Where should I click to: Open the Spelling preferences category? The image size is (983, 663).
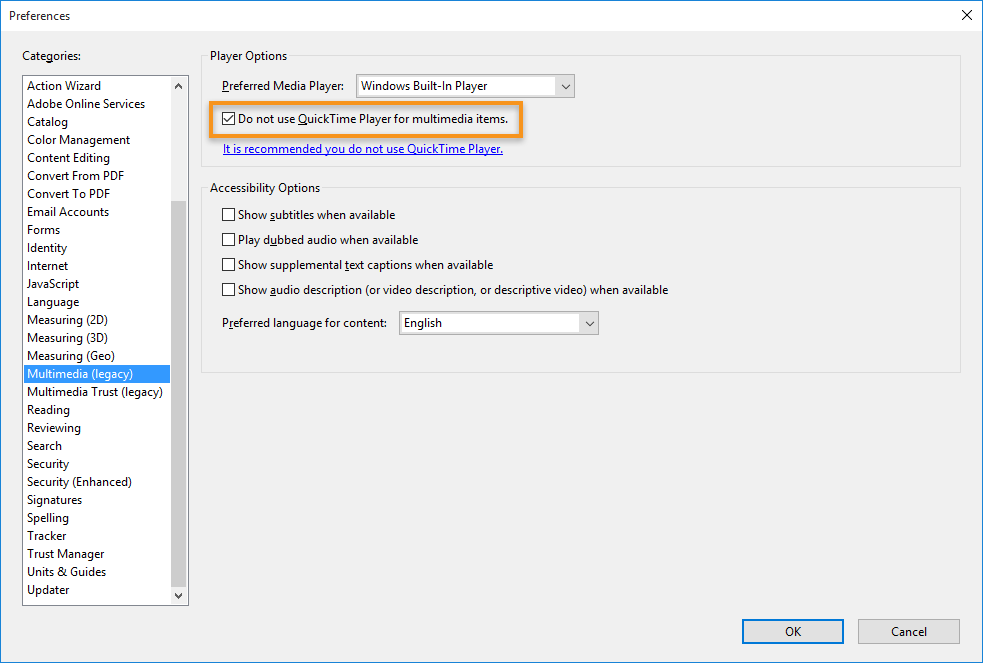coord(48,517)
